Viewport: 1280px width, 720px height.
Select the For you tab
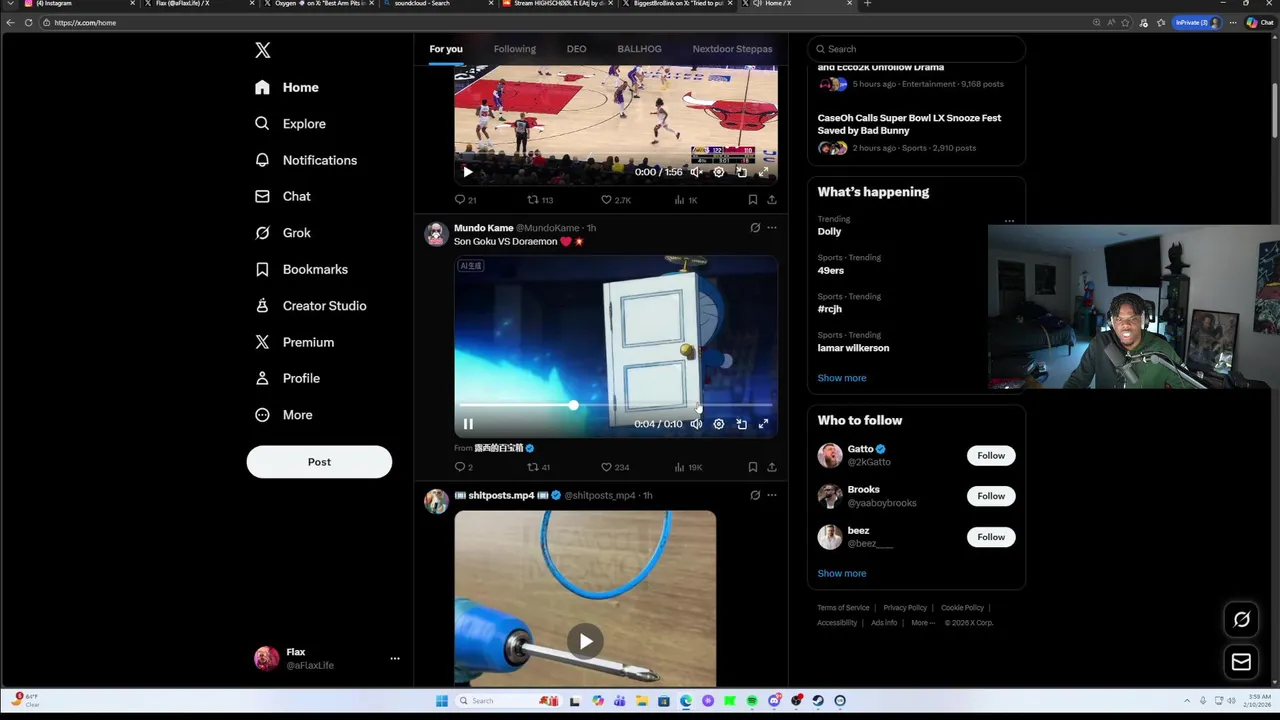click(x=446, y=49)
